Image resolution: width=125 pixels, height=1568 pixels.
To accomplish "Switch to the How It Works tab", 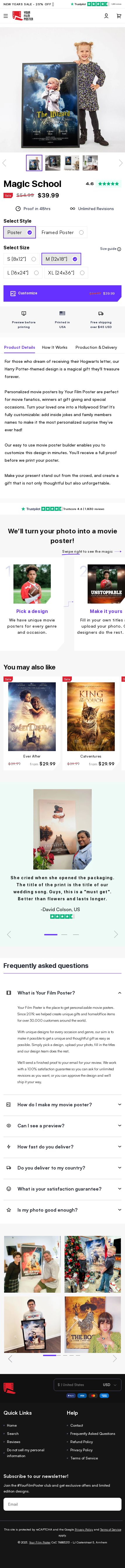I will [55, 348].
